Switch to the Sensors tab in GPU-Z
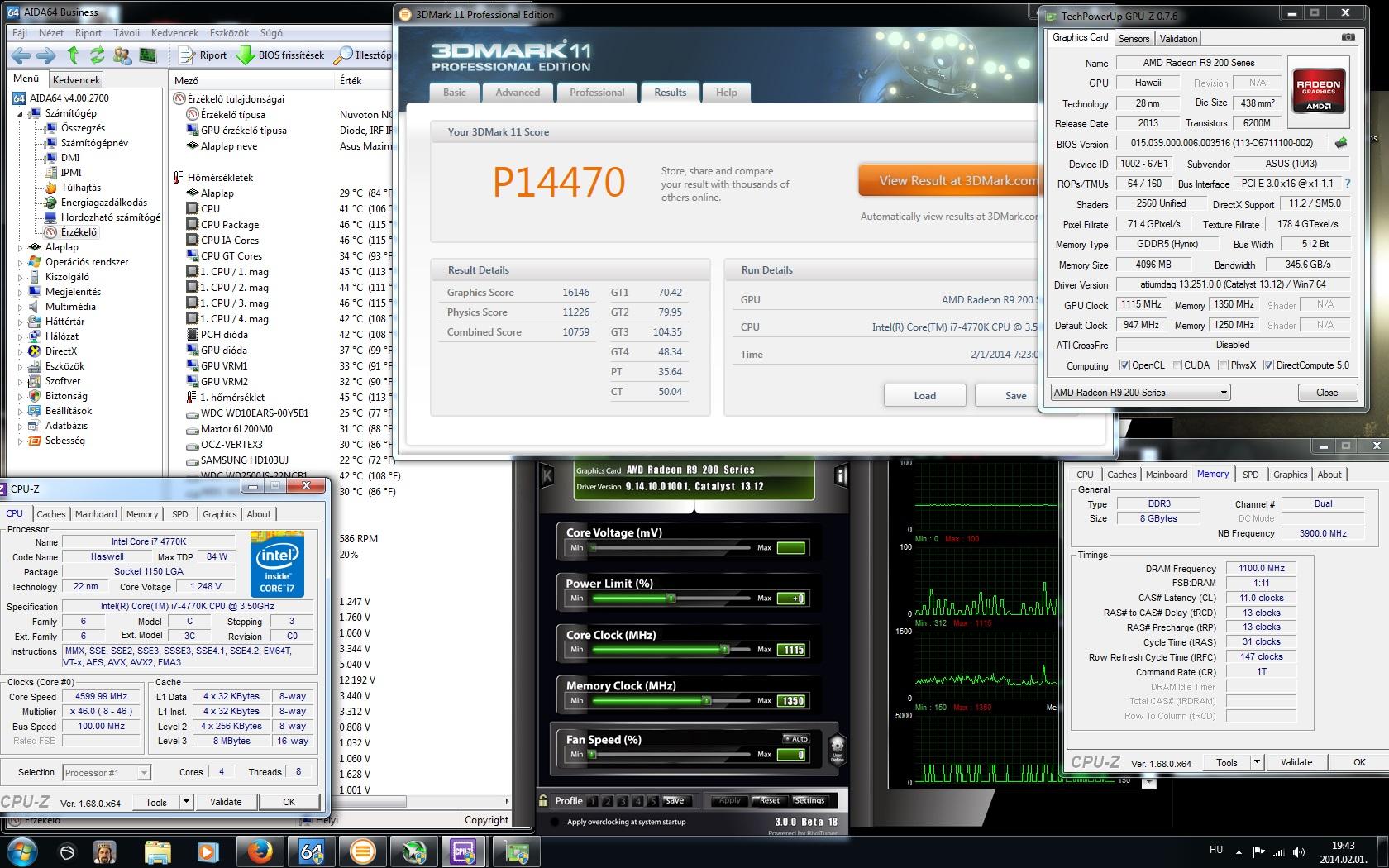Image resolution: width=1389 pixels, height=868 pixels. 1134,38
